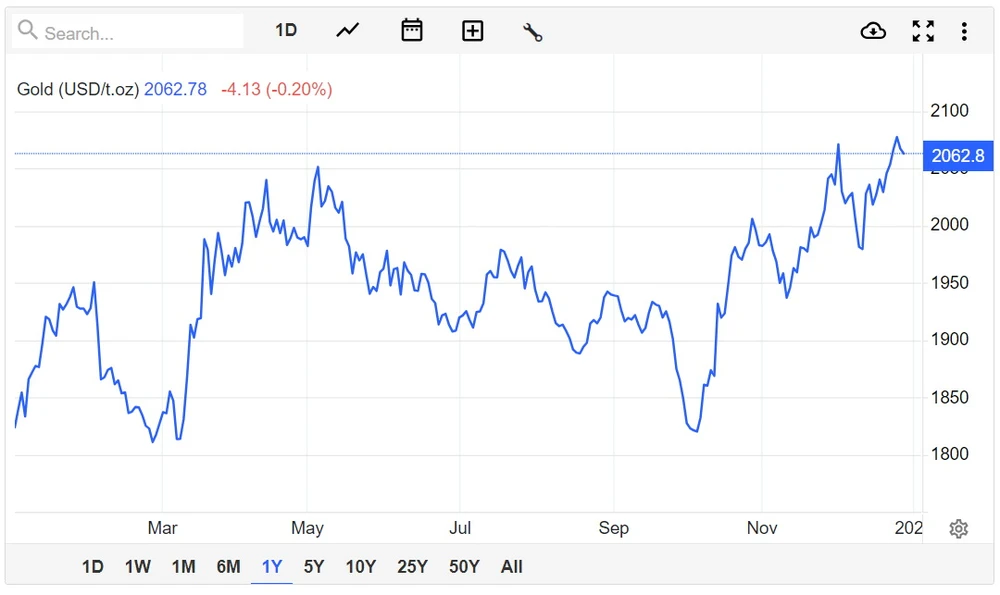Screen dimensions: 1000x595
Task: Open chart settings gear icon
Action: 958,529
